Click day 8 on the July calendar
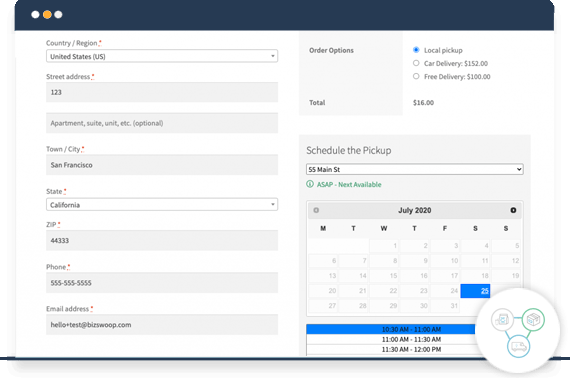This screenshot has width=570, height=378. tap(384, 261)
